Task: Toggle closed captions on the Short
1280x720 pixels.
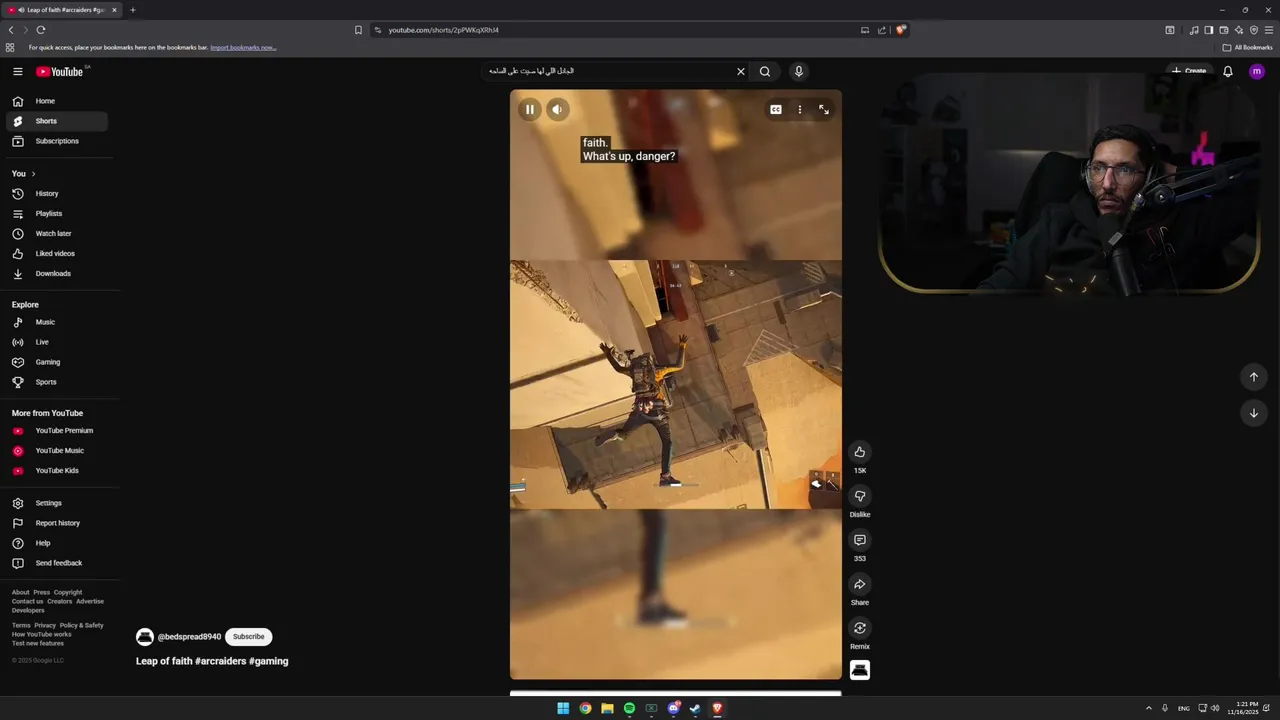Action: tap(775, 109)
